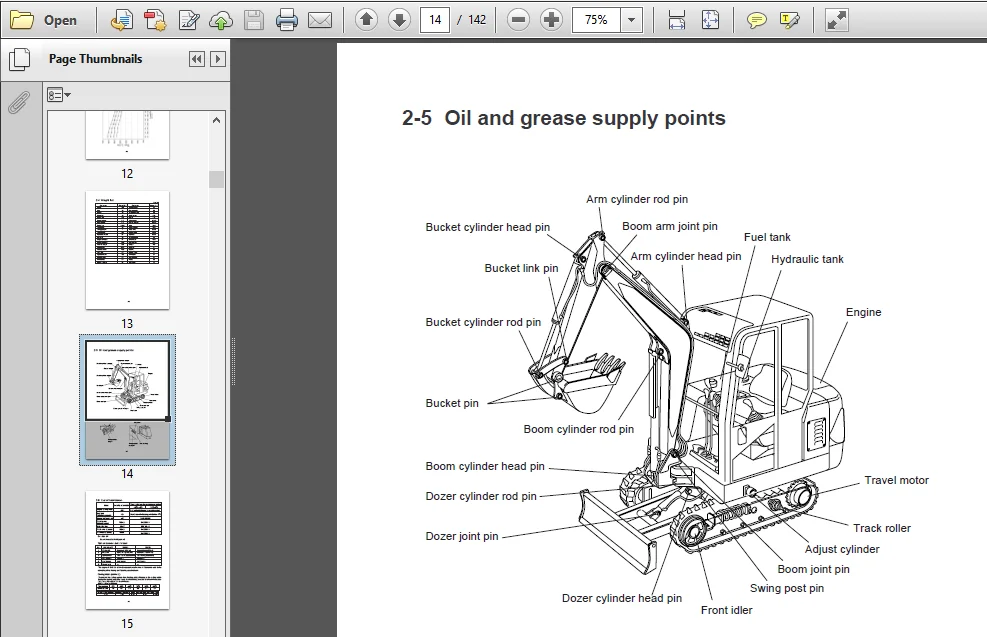Click the Front idler label
The width and height of the screenshot is (987, 637).
pos(726,610)
